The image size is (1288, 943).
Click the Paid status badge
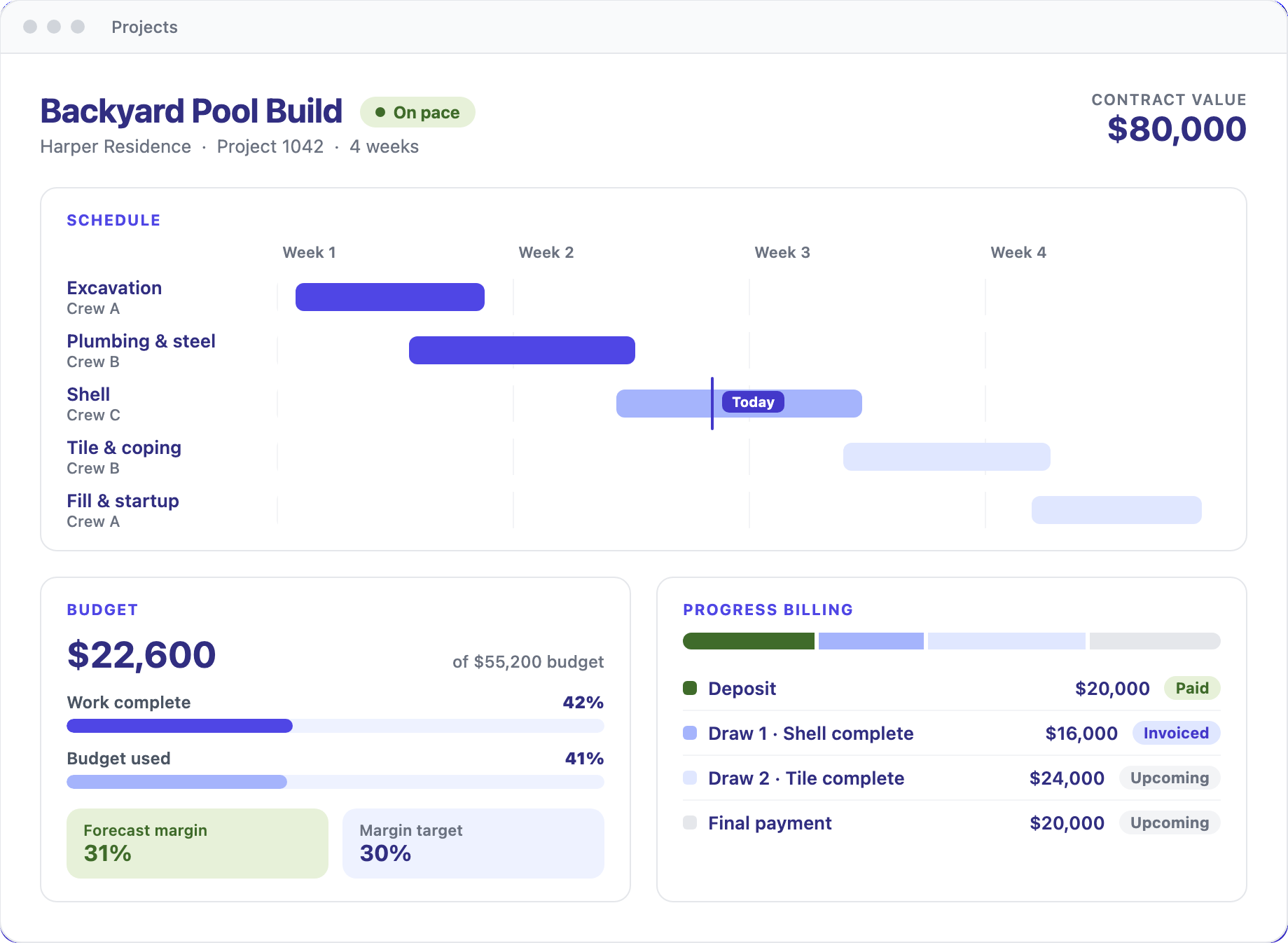(x=1192, y=688)
